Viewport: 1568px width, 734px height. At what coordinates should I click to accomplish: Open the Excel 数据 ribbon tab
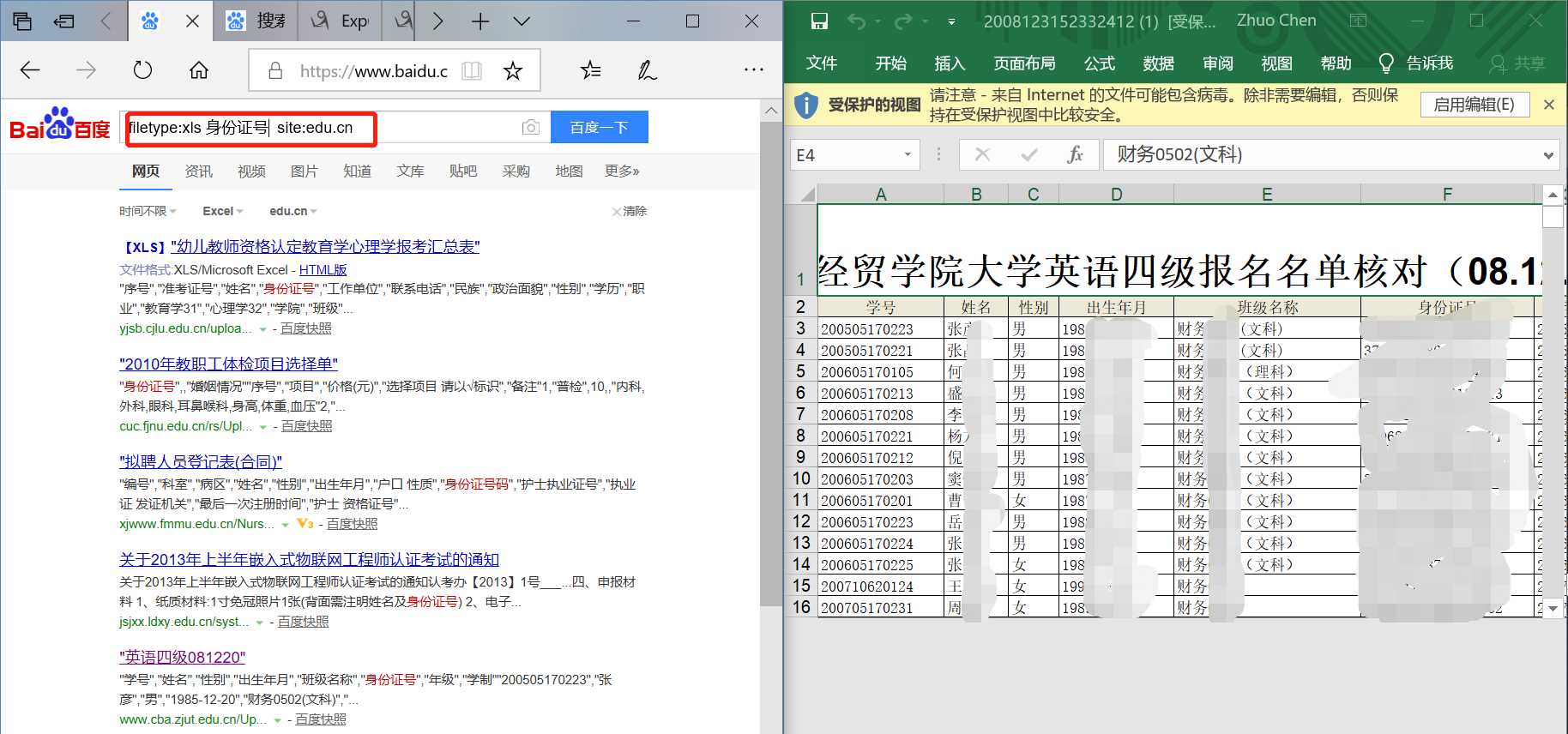1159,63
